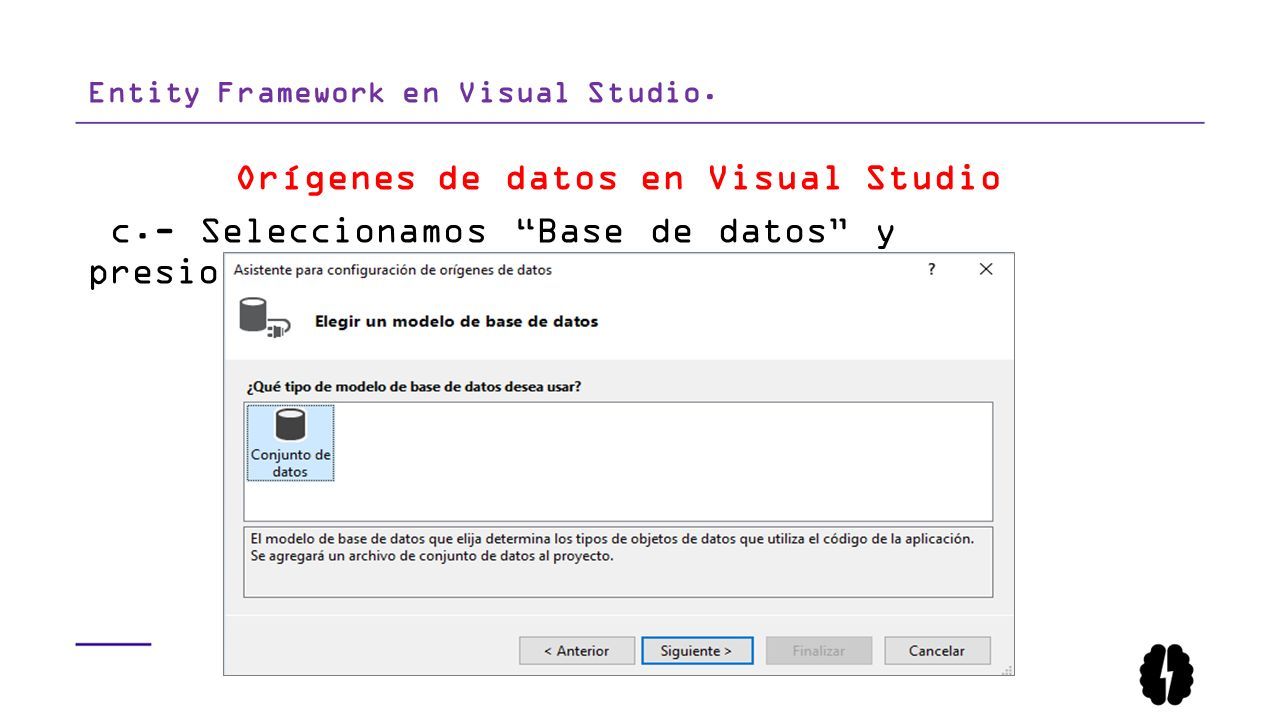1280x720 pixels.
Task: Click the 'Elegir un modelo de base de datos' heading
Action: (456, 321)
